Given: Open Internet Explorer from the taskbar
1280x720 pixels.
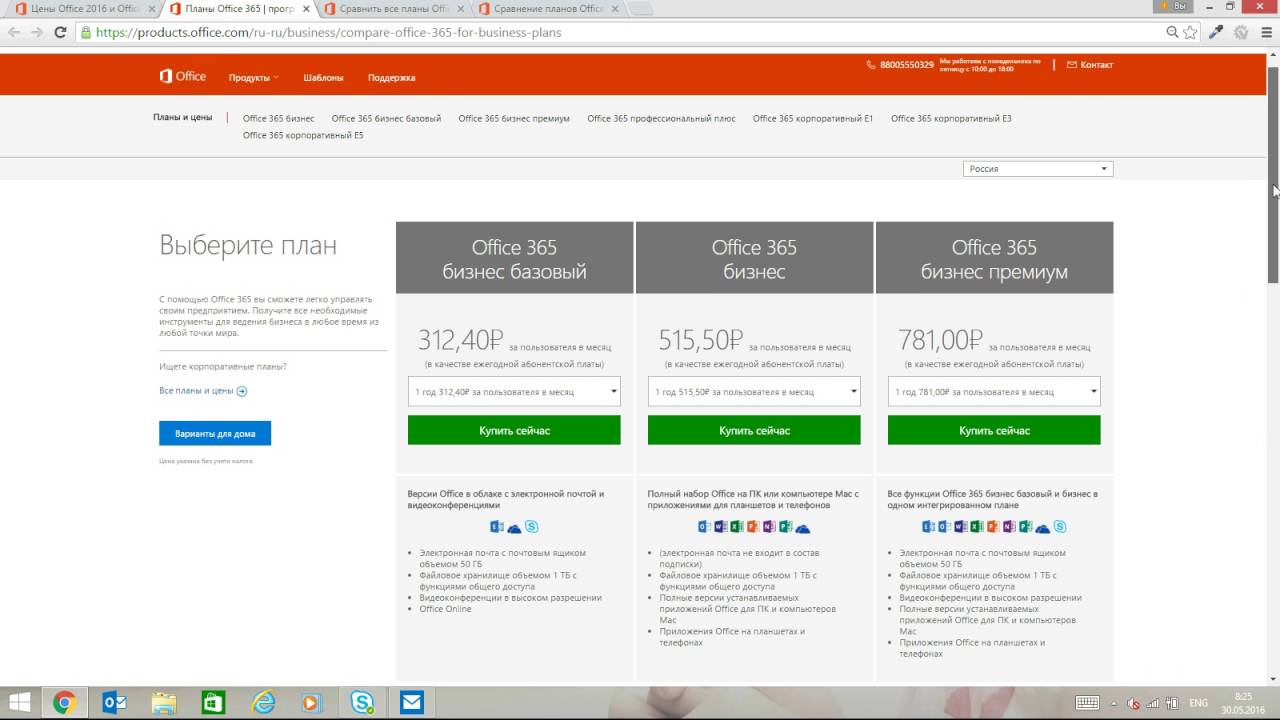Looking at the screenshot, I should pos(263,703).
